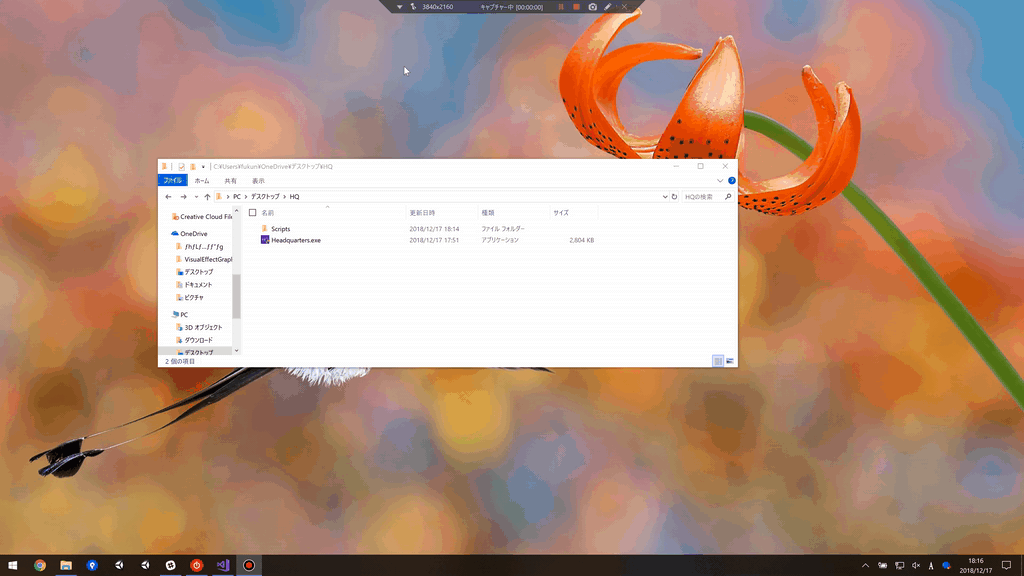
Task: Open Windows Start menu
Action: 12,566
